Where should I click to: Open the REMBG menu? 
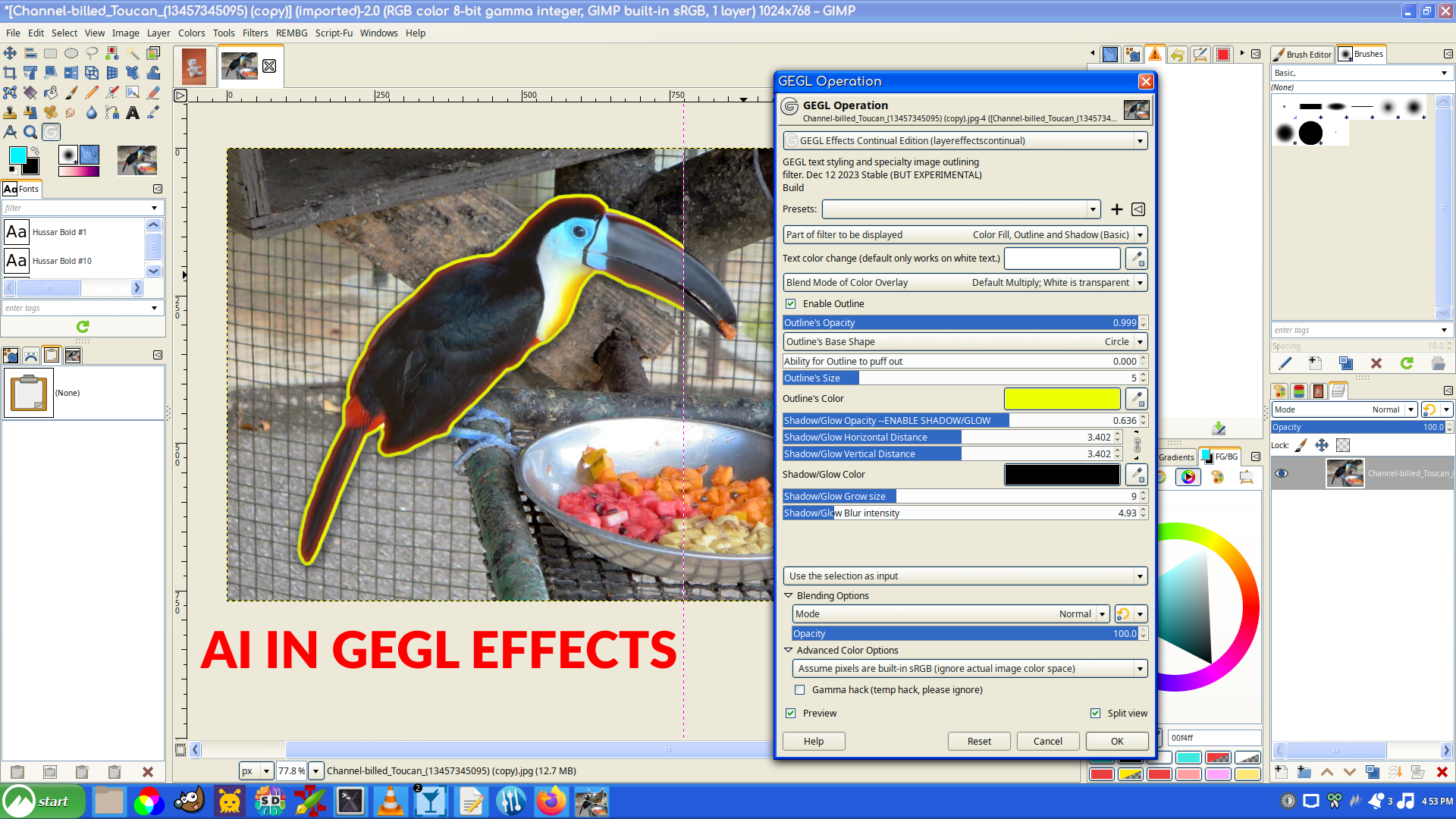(291, 33)
